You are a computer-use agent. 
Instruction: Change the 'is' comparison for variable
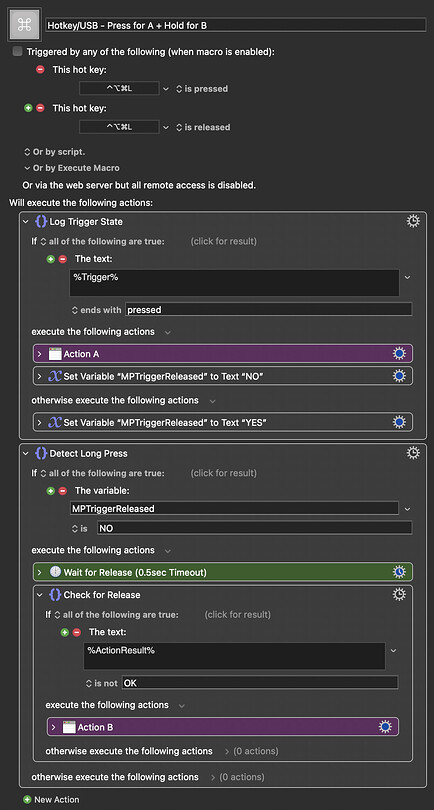(x=80, y=528)
